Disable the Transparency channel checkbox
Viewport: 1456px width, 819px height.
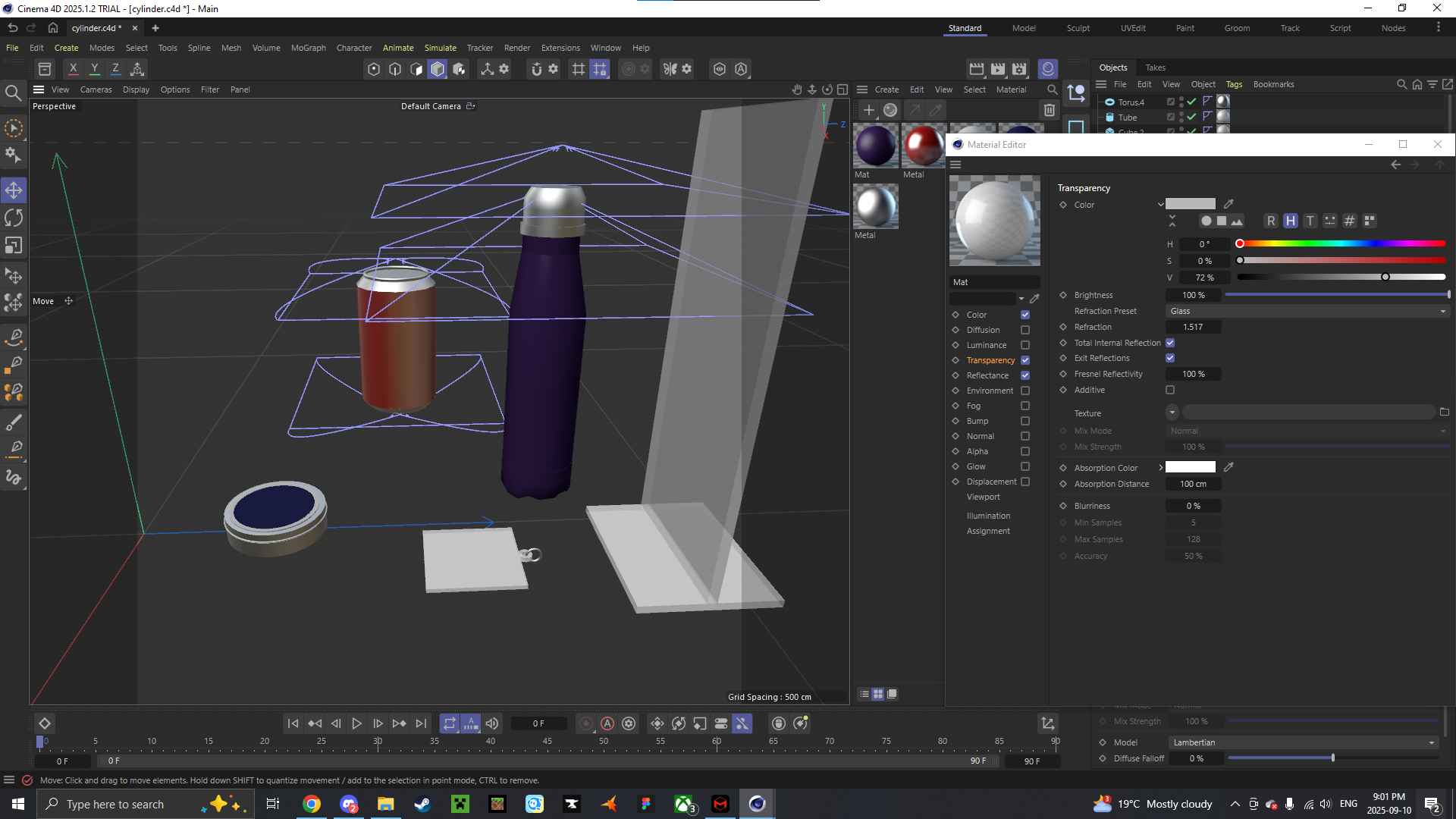pyautogui.click(x=1025, y=360)
